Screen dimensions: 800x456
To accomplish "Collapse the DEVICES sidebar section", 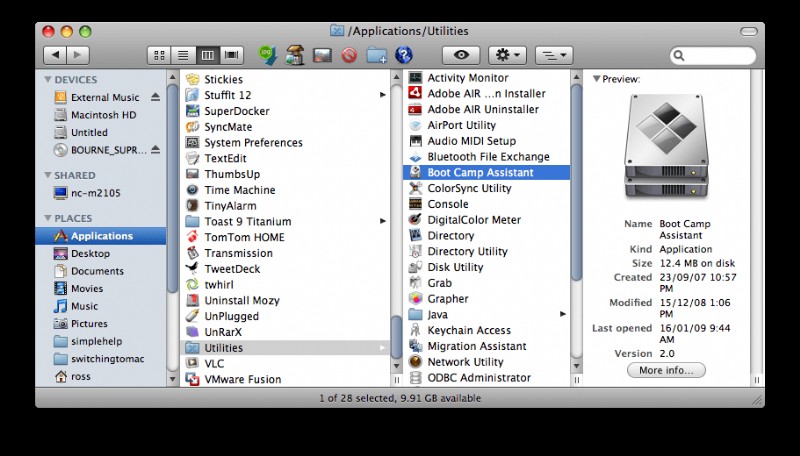I will click(48, 80).
